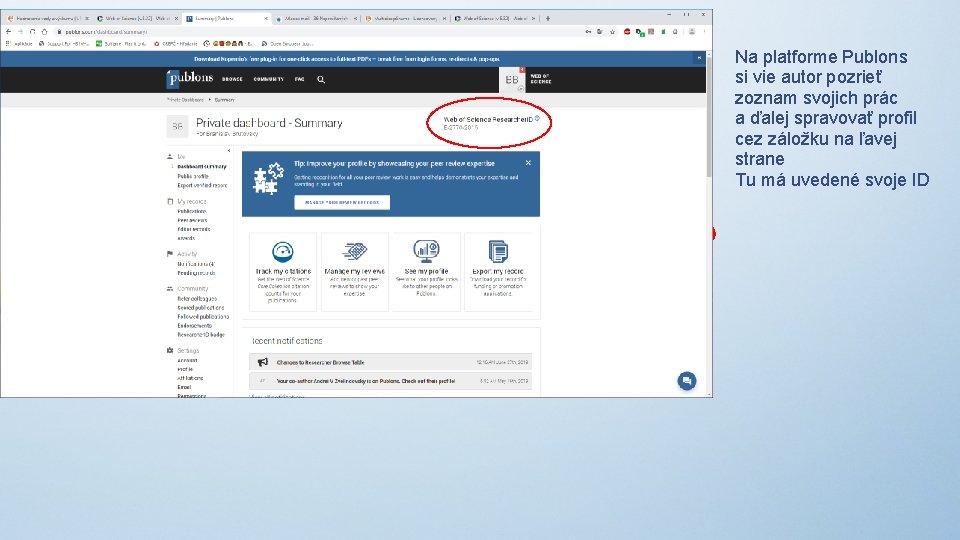The image size is (960, 540).
Task: Open Dashboard summary in sidebar
Action: pyautogui.click(x=202, y=167)
